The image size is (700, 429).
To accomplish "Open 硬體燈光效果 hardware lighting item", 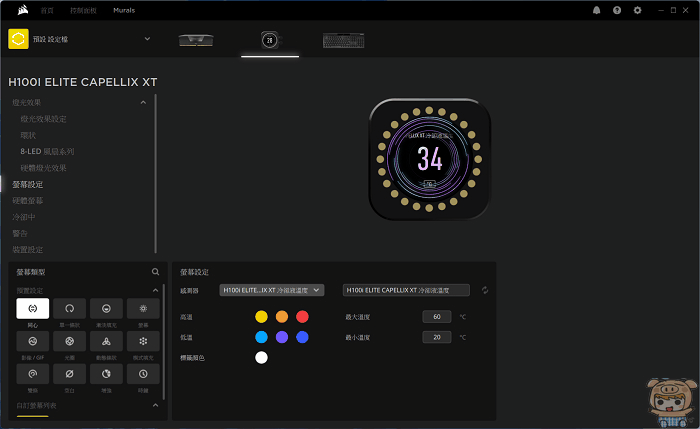I will pos(43,168).
